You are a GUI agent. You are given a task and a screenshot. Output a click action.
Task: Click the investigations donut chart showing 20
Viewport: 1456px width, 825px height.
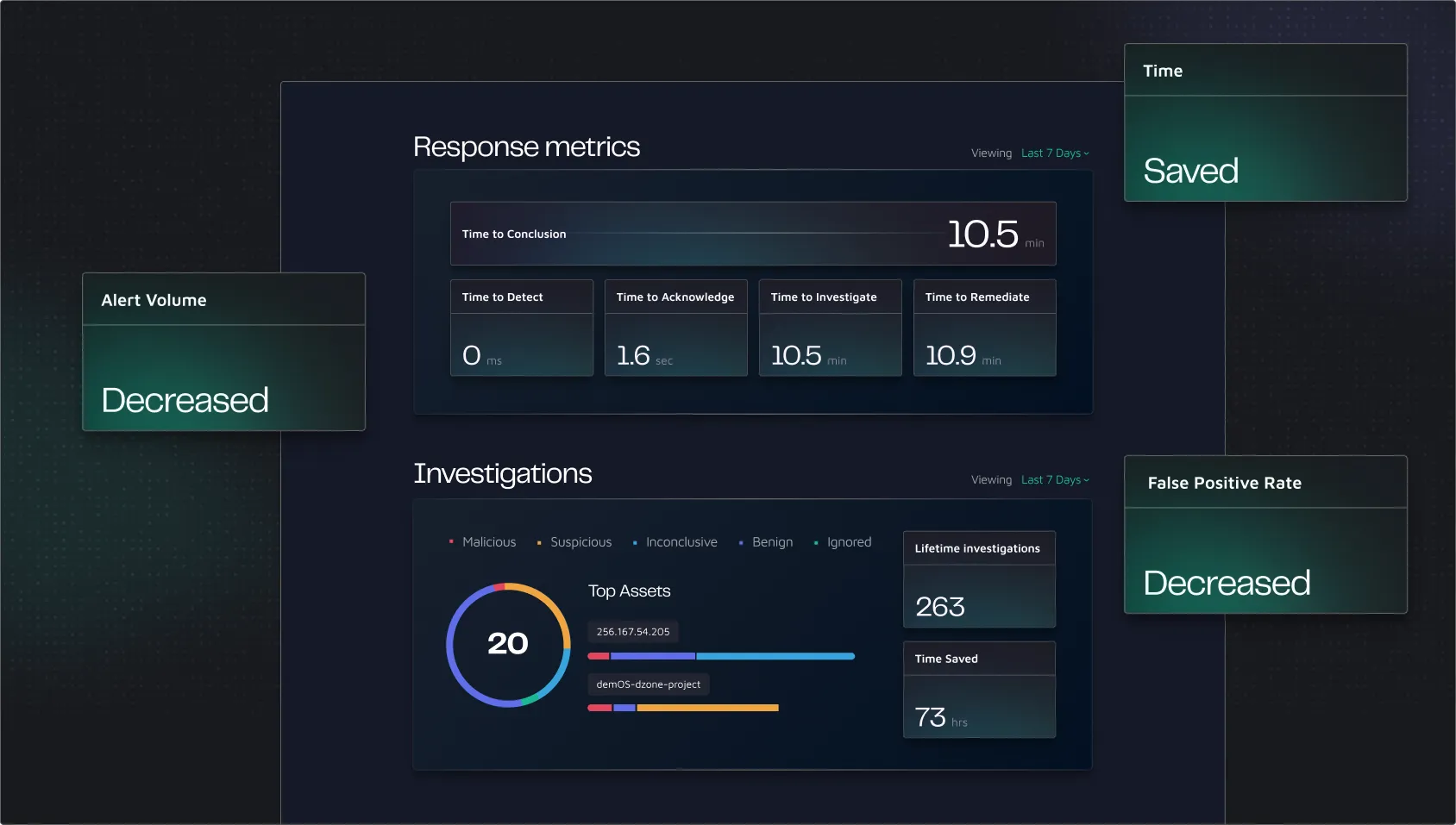point(507,644)
